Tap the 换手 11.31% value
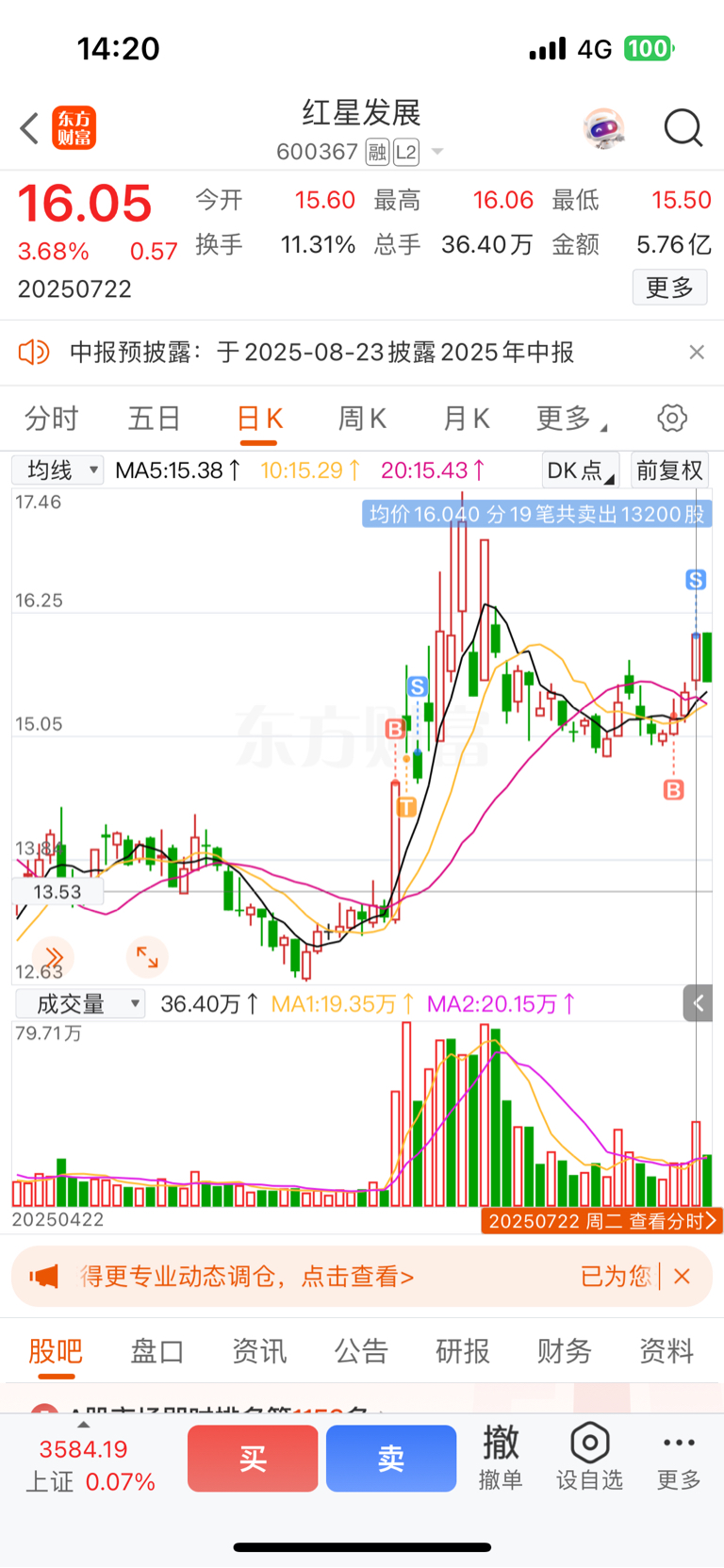 [318, 245]
